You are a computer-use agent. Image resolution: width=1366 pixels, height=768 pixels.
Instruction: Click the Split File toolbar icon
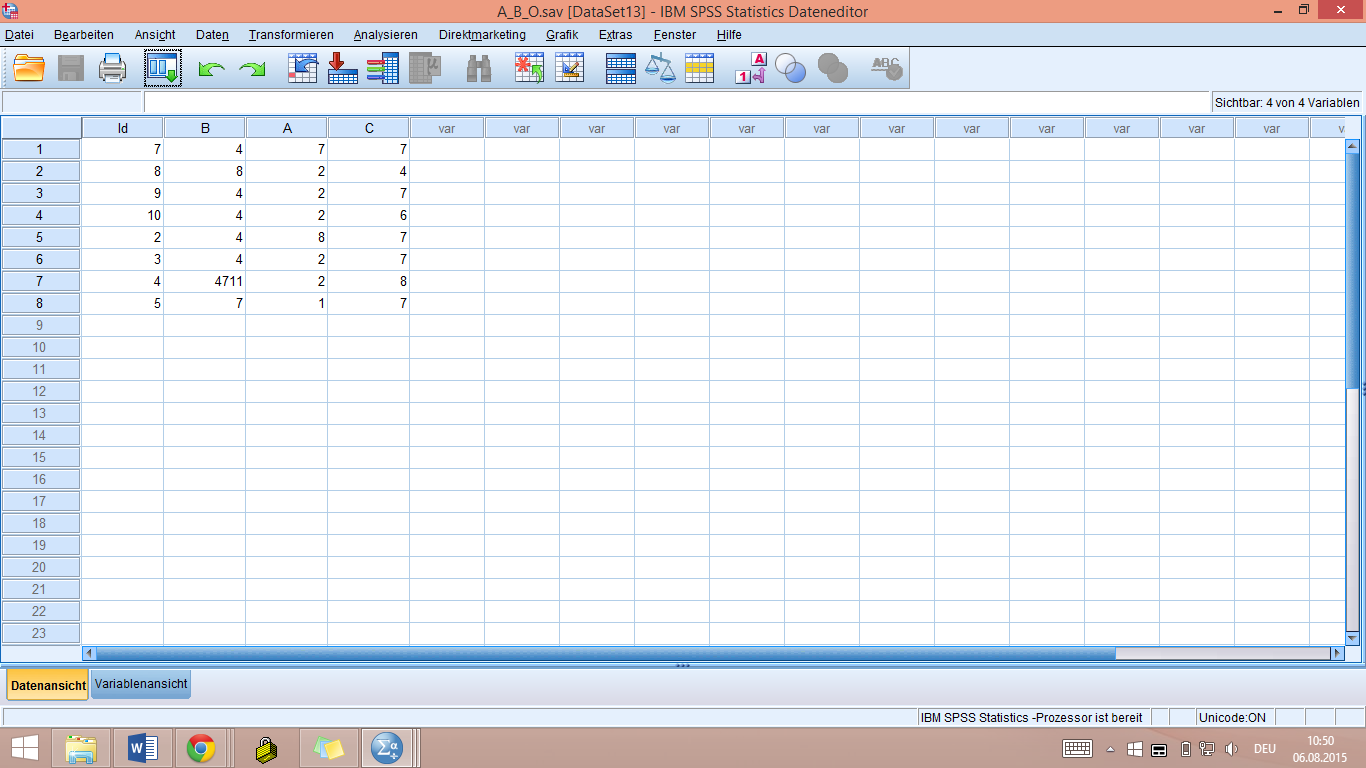(x=621, y=68)
